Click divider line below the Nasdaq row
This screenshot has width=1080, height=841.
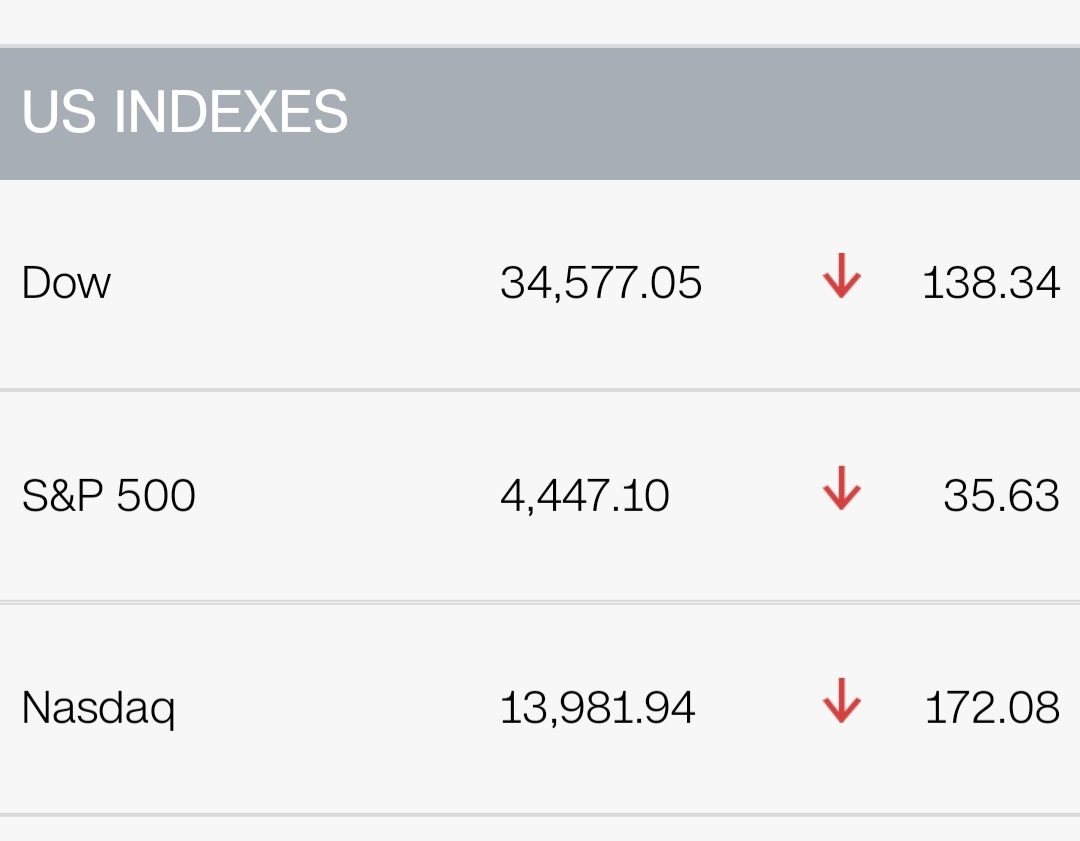pos(540,815)
